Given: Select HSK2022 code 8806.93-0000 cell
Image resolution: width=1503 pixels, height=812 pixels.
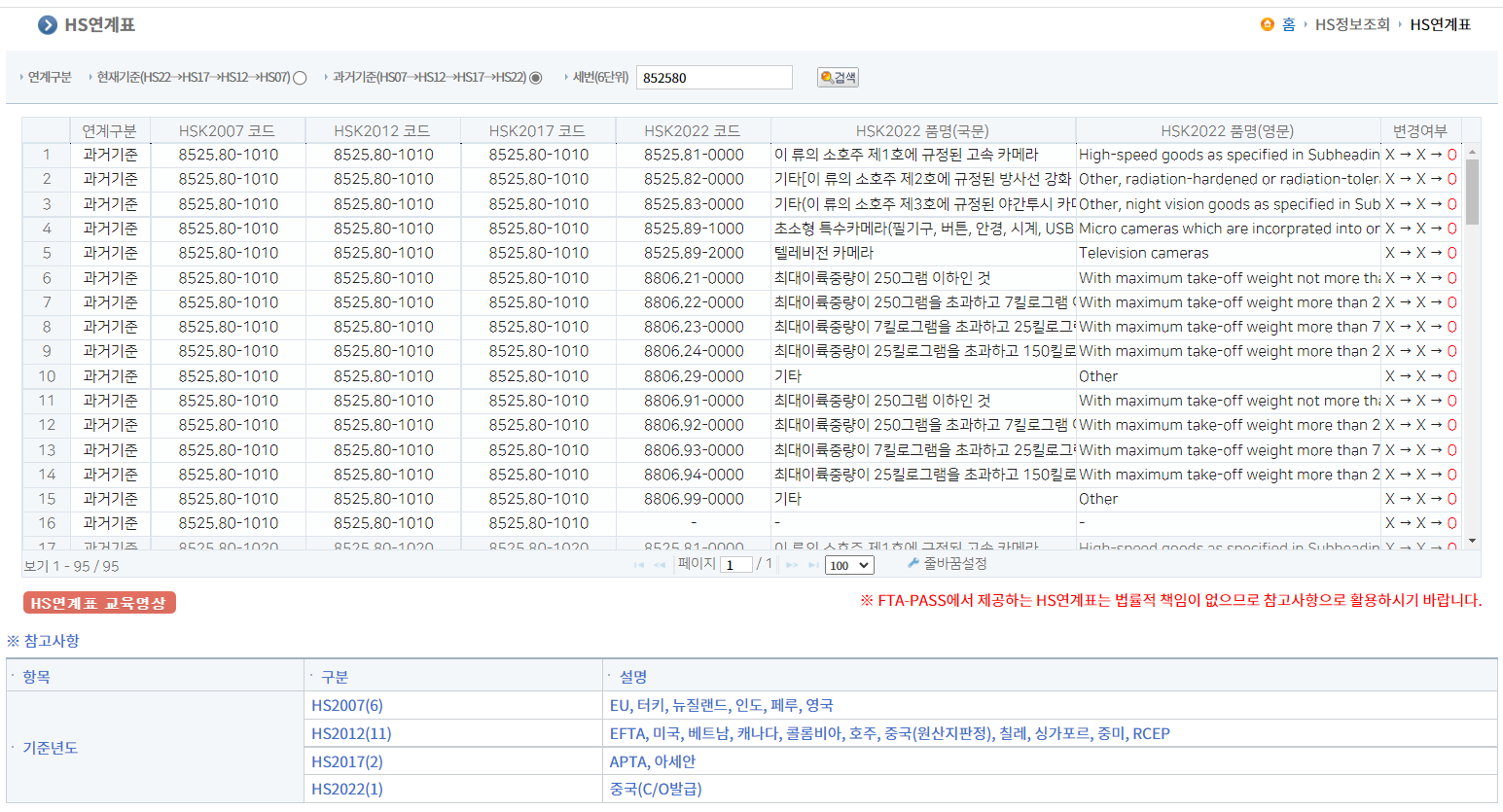Looking at the screenshot, I should [x=694, y=450].
